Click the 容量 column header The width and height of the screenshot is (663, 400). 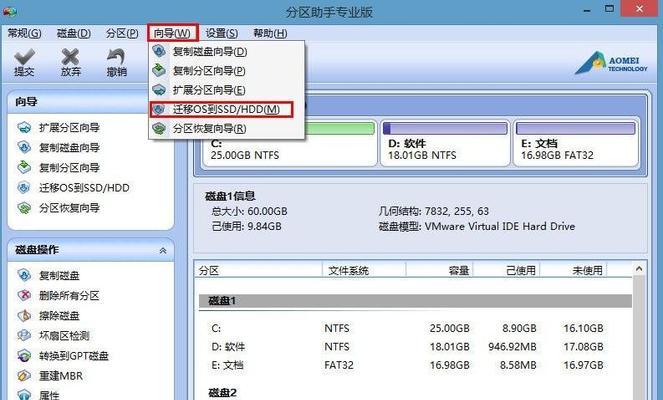tap(440, 270)
